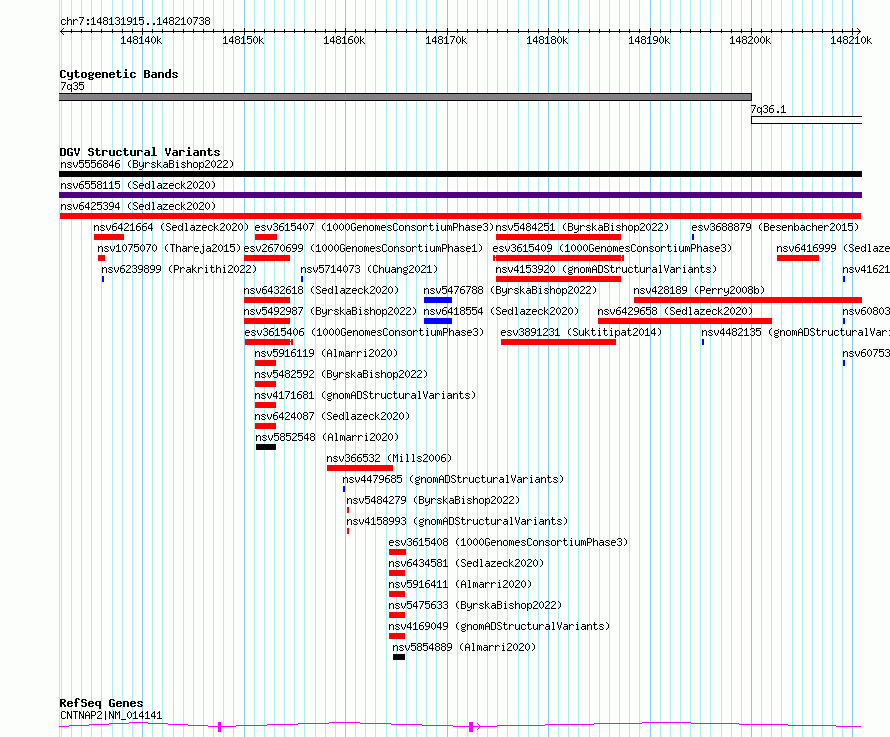This screenshot has width=890, height=737.
Task: Click nsv6239899 (Prakrithi2022) label
Action: coord(179,269)
